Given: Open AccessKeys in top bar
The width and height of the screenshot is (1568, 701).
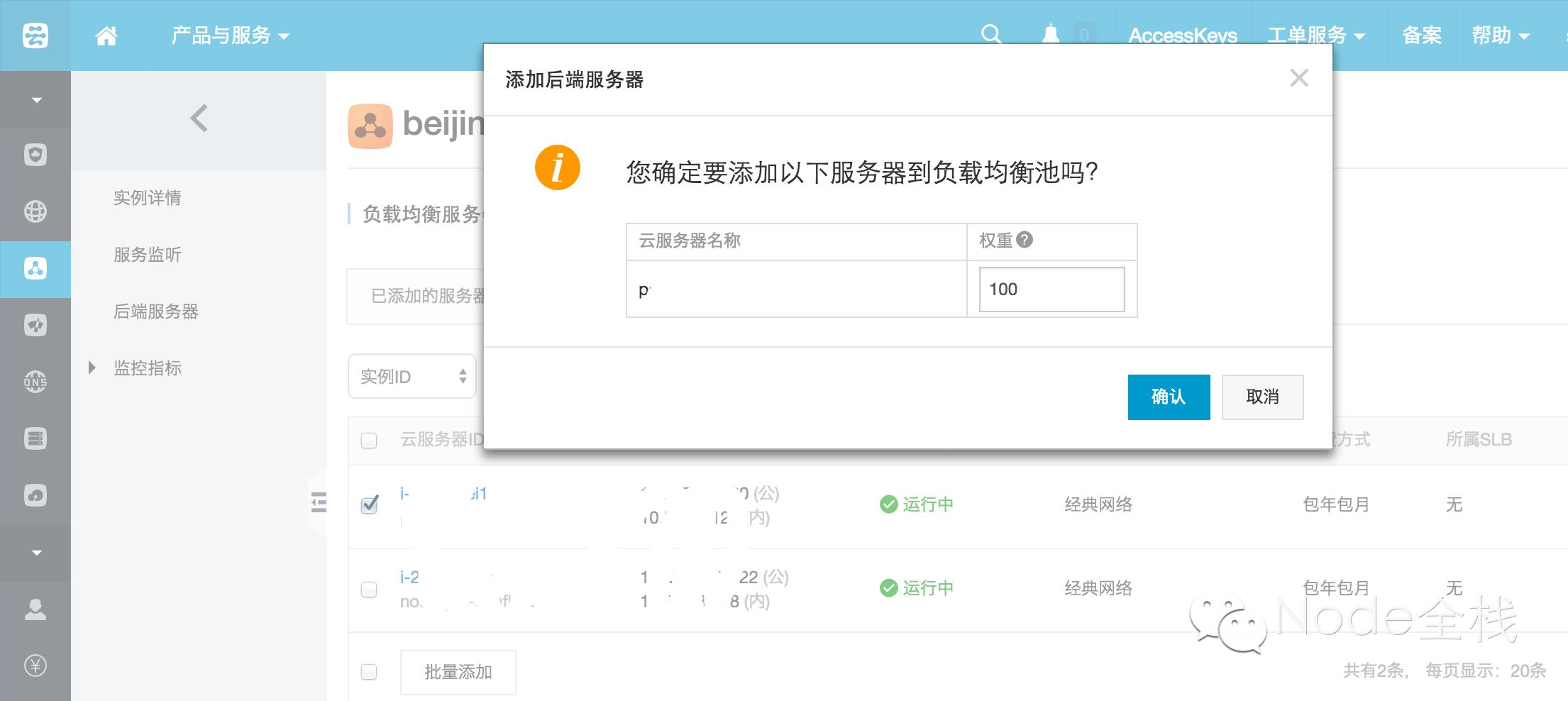Looking at the screenshot, I should 1183,35.
